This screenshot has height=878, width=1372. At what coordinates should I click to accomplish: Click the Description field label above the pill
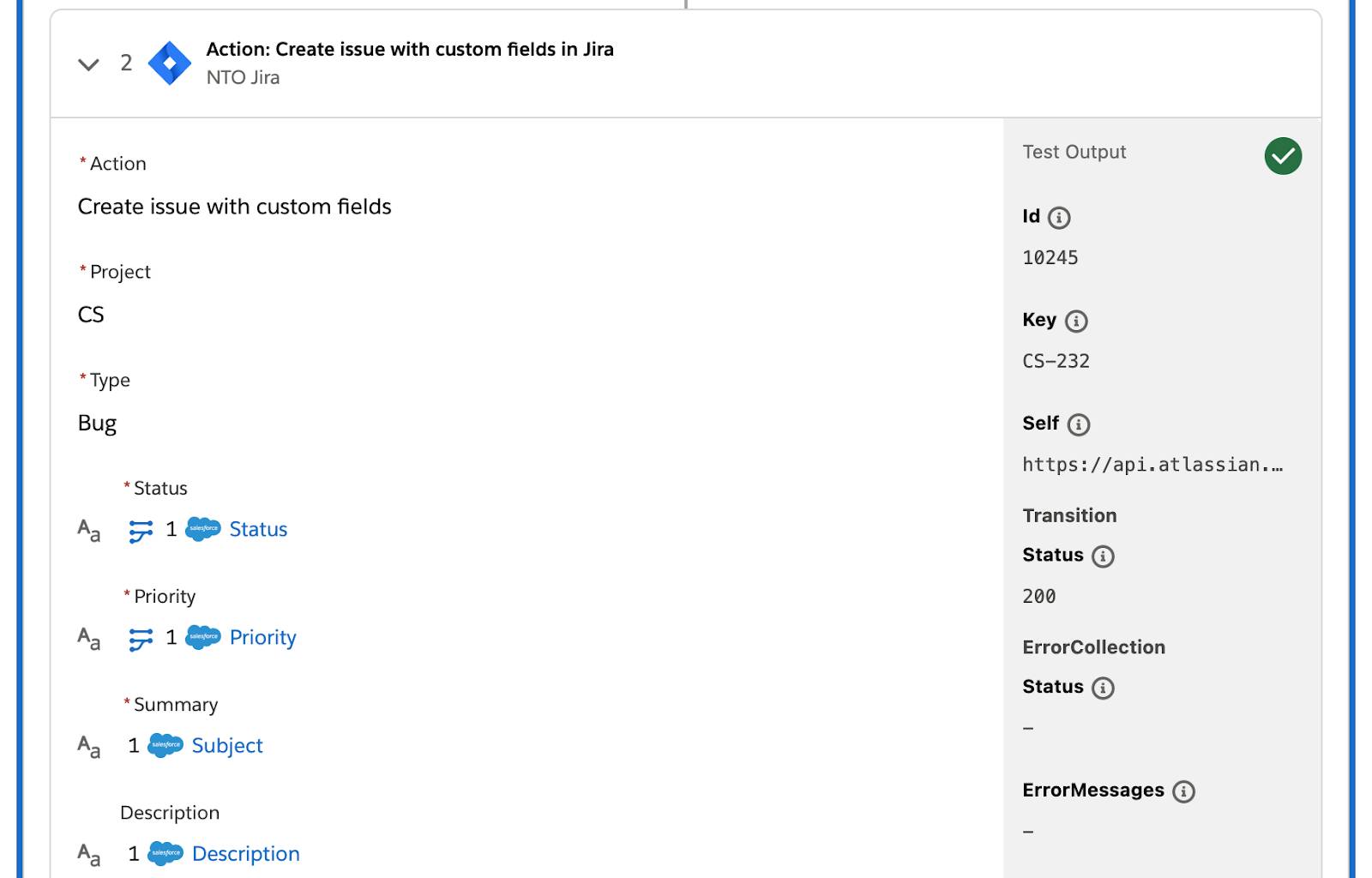170,813
